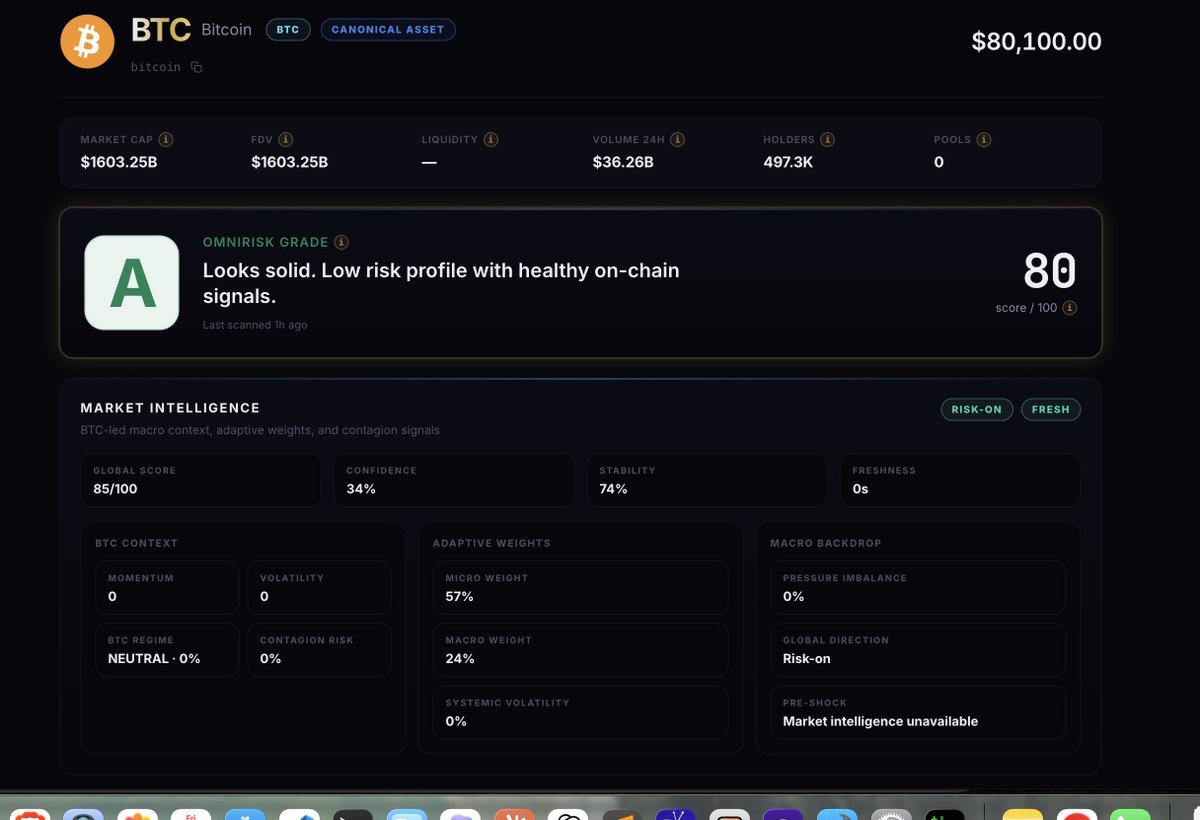Select the Stability 74% card
The width and height of the screenshot is (1200, 820).
[707, 480]
